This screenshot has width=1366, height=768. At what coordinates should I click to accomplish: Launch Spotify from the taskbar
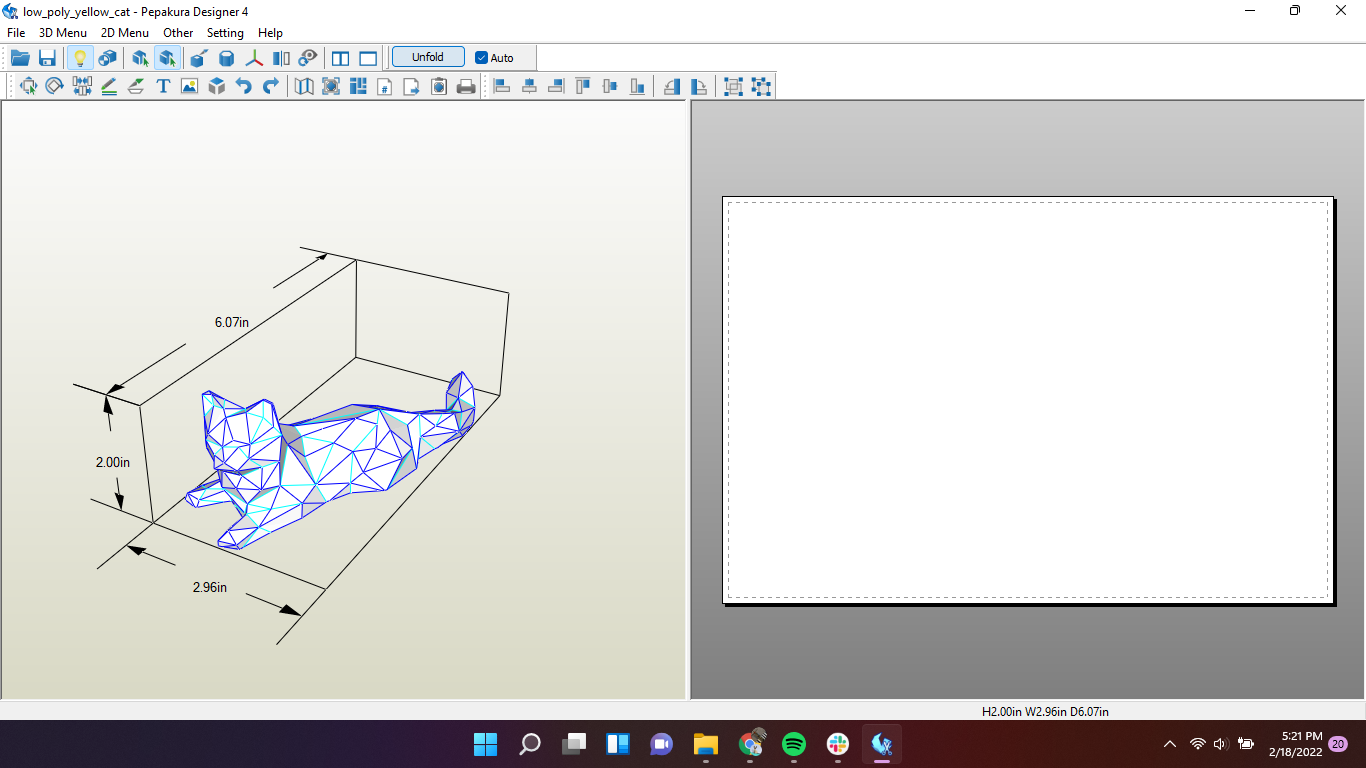point(794,744)
